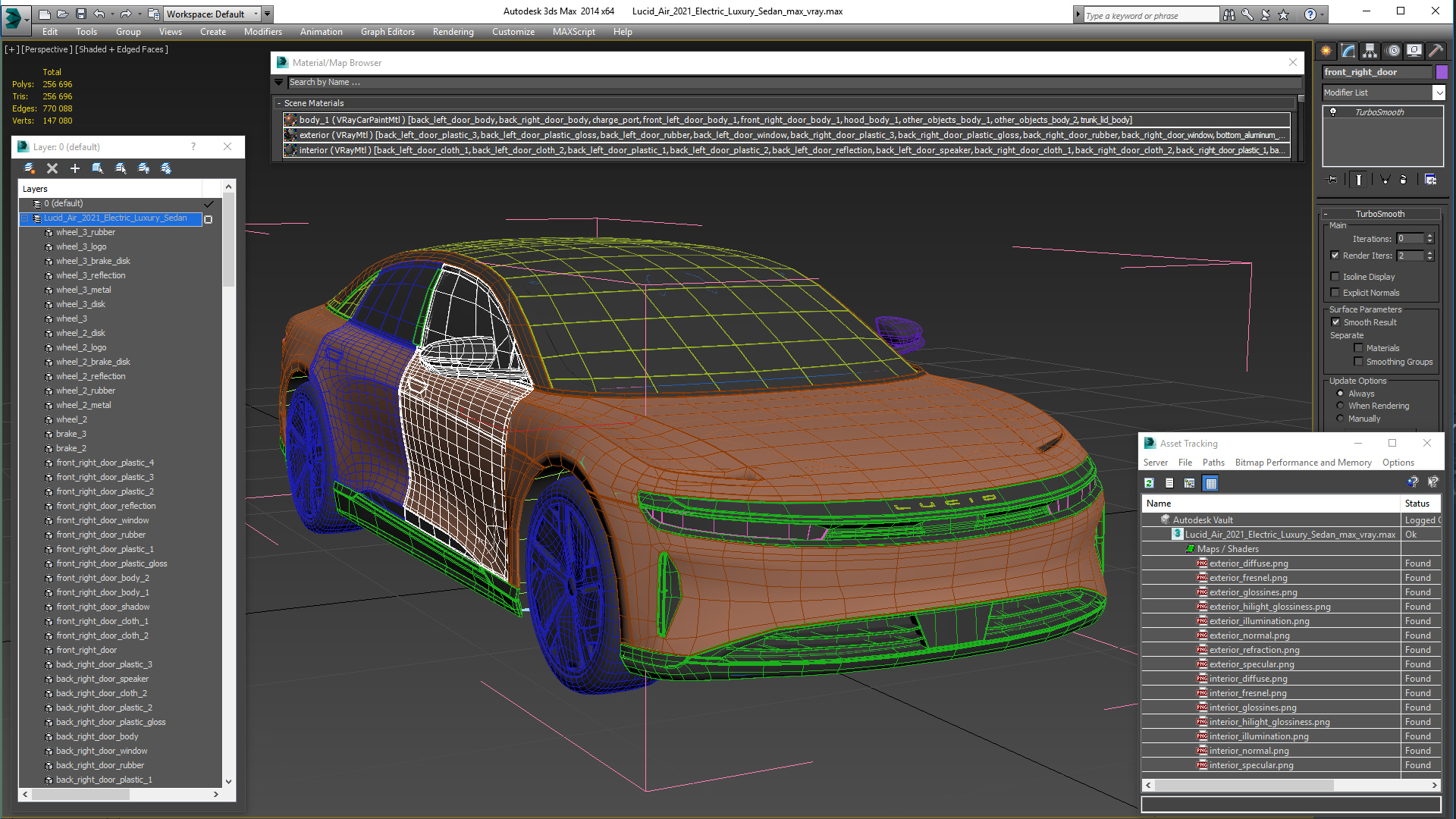Toggle Show End Result in modifier stack
This screenshot has height=819, width=1456.
(x=1359, y=180)
